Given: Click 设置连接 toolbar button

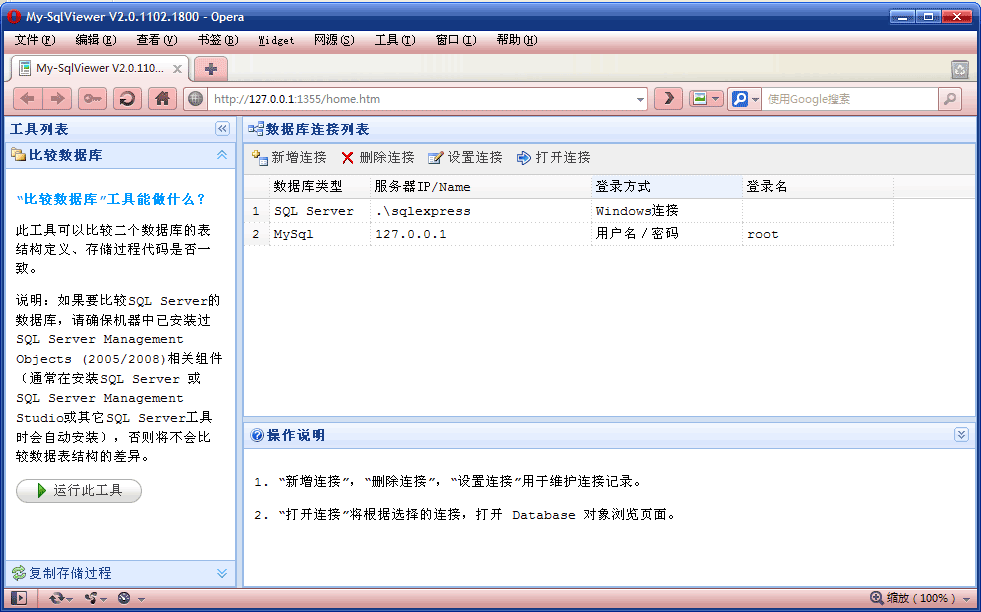Looking at the screenshot, I should [465, 158].
